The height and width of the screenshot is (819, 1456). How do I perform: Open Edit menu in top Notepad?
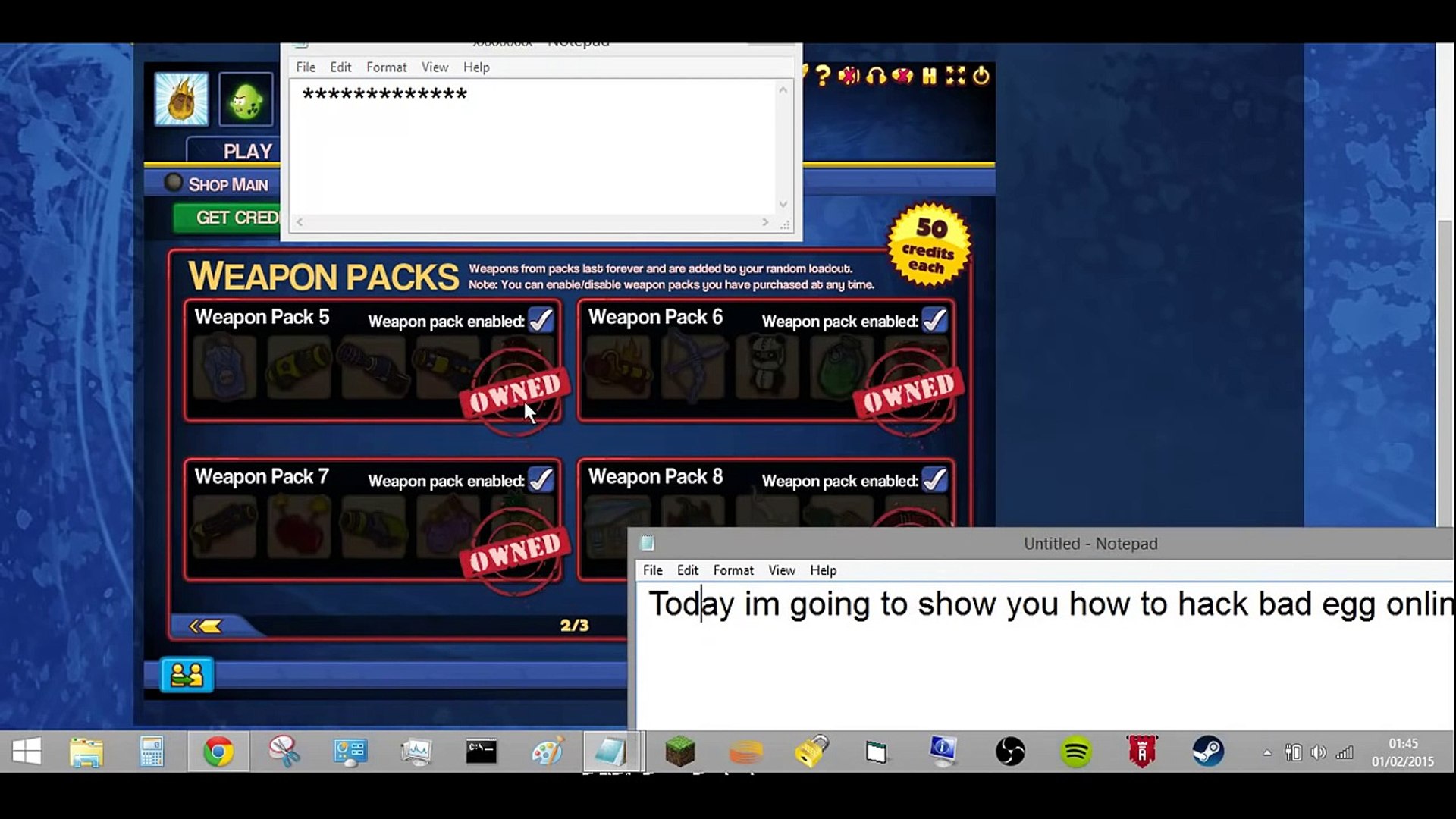(x=340, y=67)
